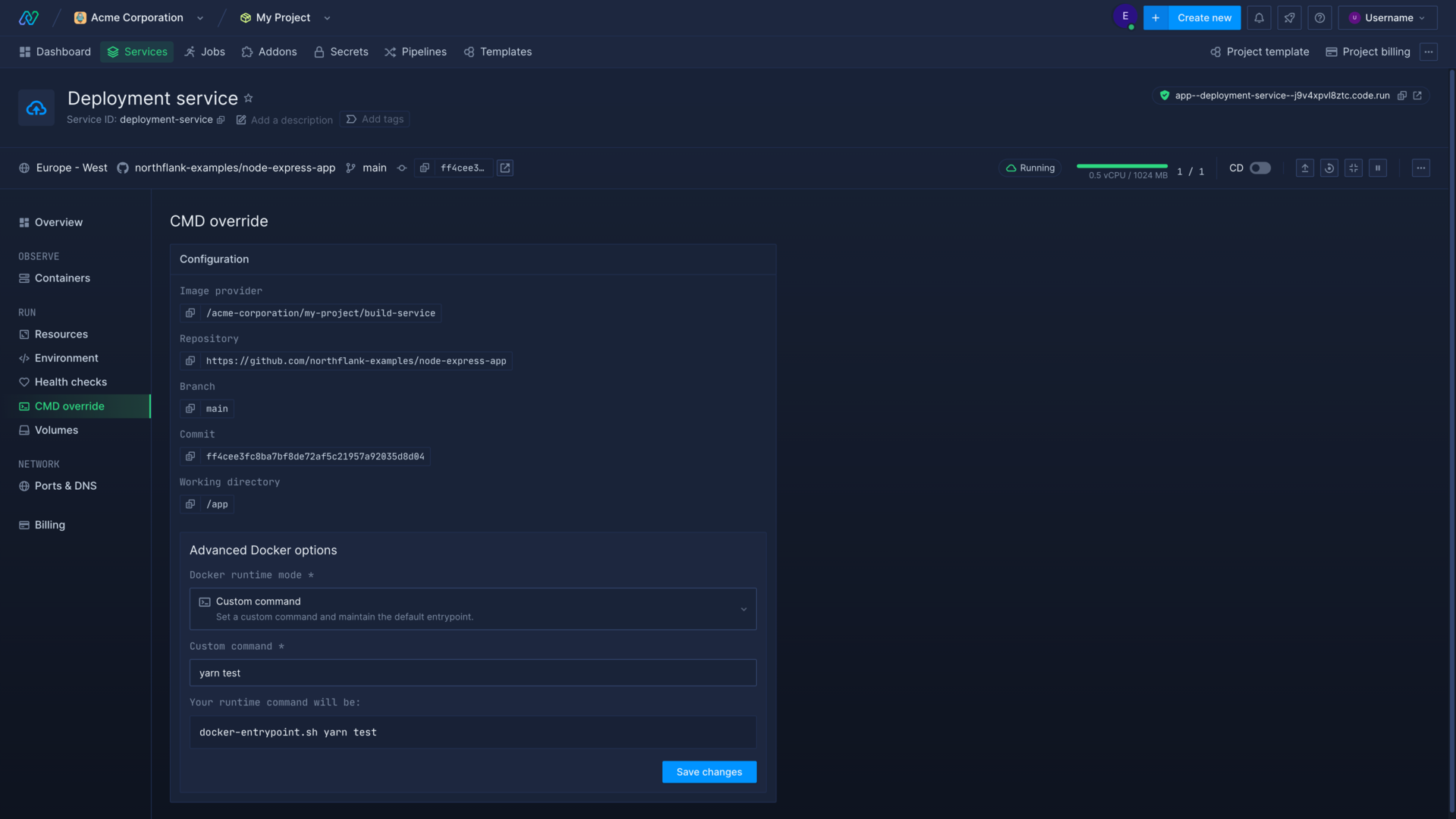The image size is (1456, 819).
Task: Open the Secrets tab
Action: [x=341, y=52]
